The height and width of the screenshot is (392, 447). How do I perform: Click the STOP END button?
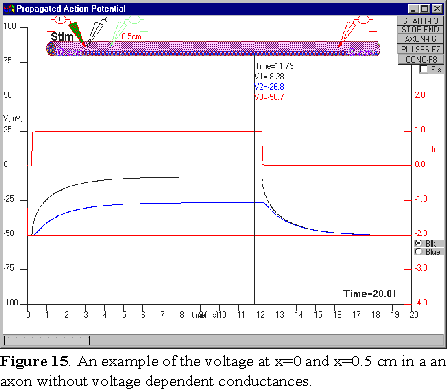tap(420, 29)
